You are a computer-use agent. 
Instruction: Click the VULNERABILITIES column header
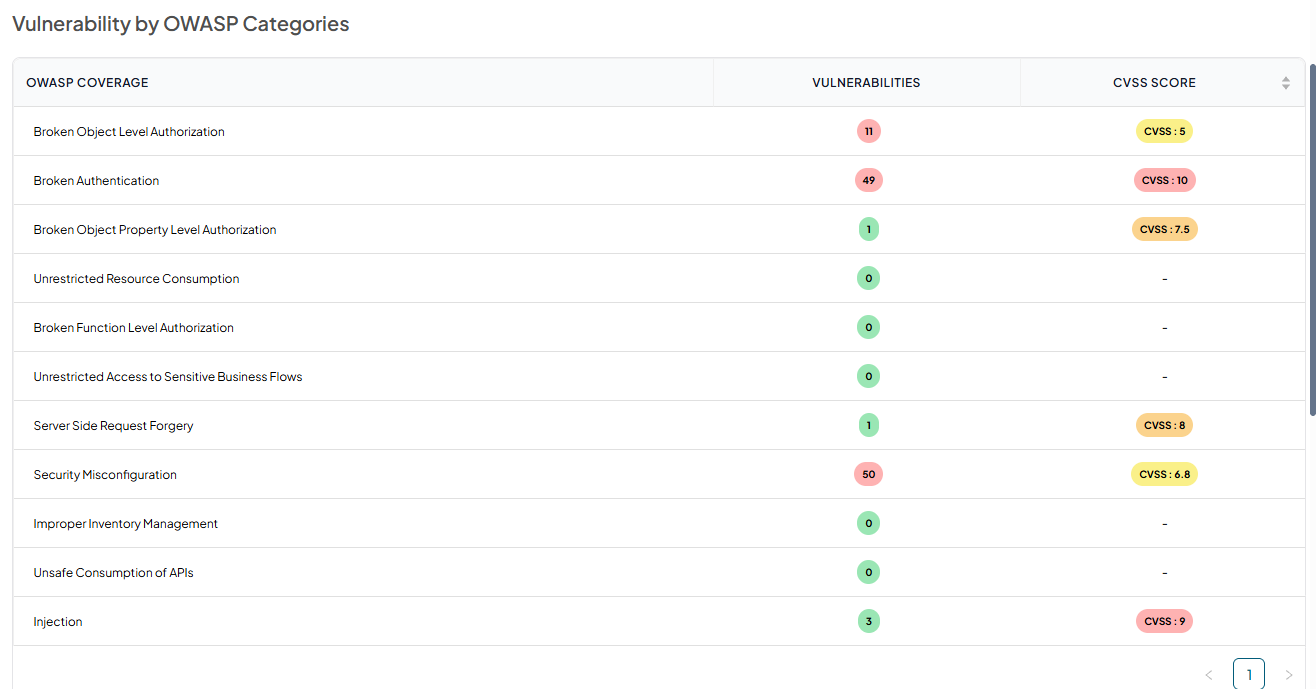[x=867, y=83]
